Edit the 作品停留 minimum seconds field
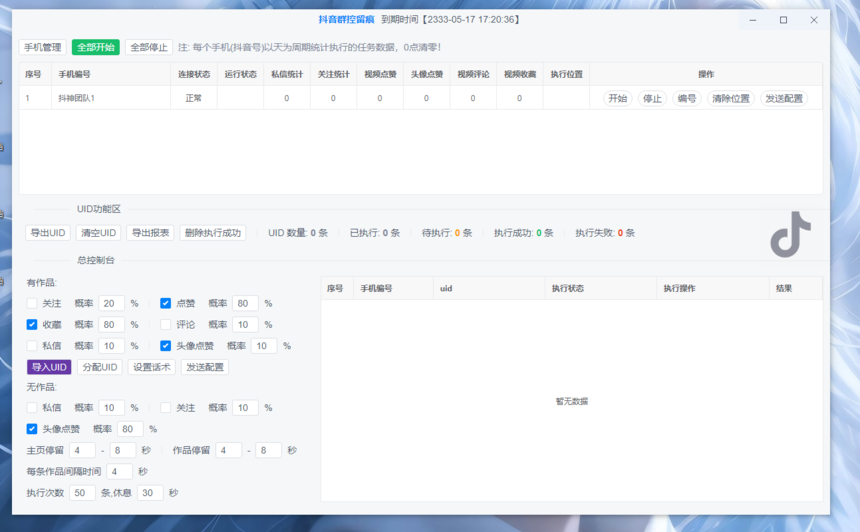 [x=229, y=450]
